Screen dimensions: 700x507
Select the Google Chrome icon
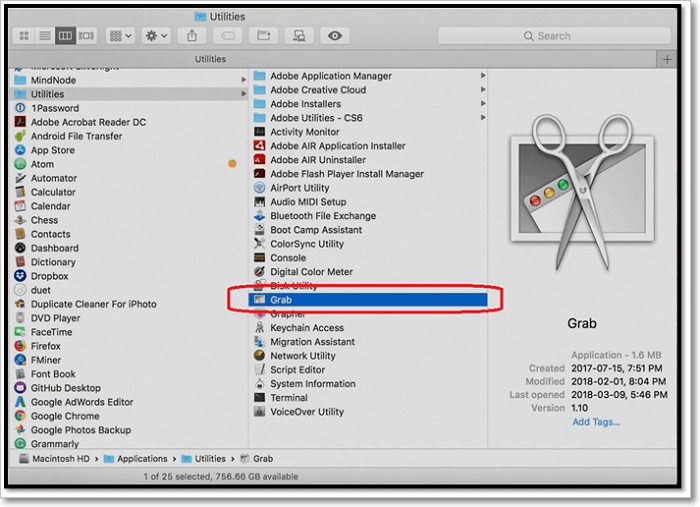[20, 416]
